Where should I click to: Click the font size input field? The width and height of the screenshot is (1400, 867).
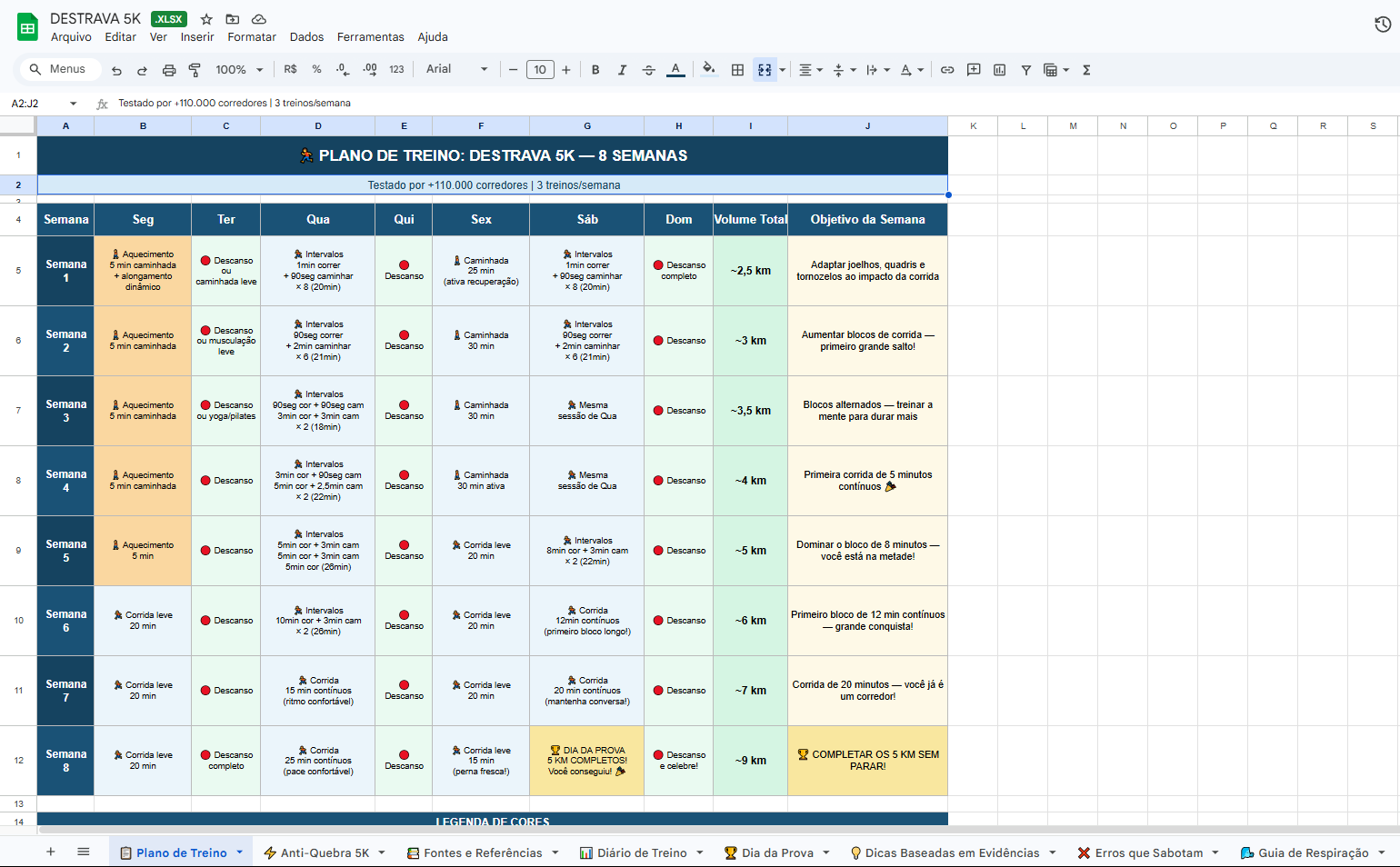click(x=540, y=70)
